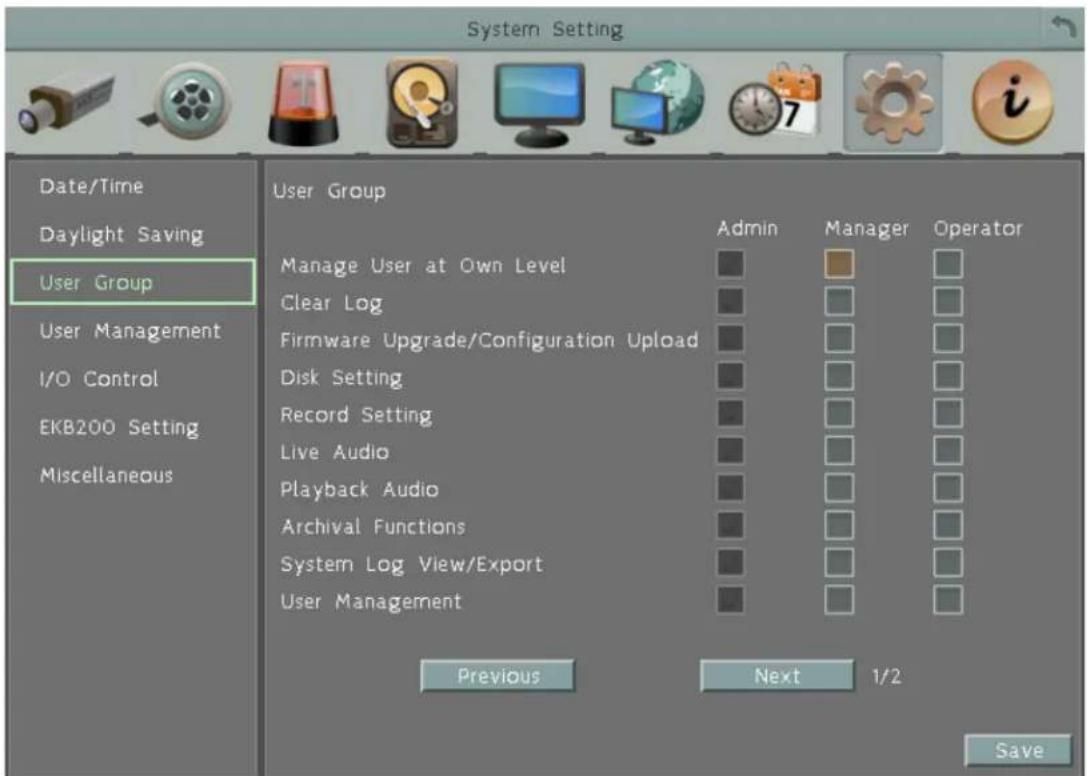Go to the Next page button
1087x776 pixels.
coord(777,676)
